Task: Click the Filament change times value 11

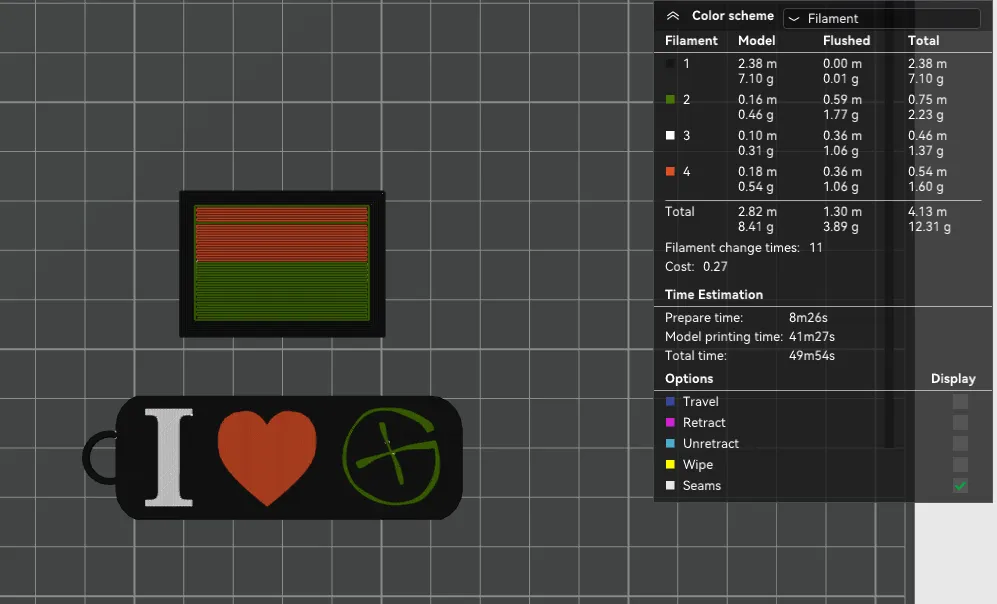Action: pyautogui.click(x=816, y=247)
